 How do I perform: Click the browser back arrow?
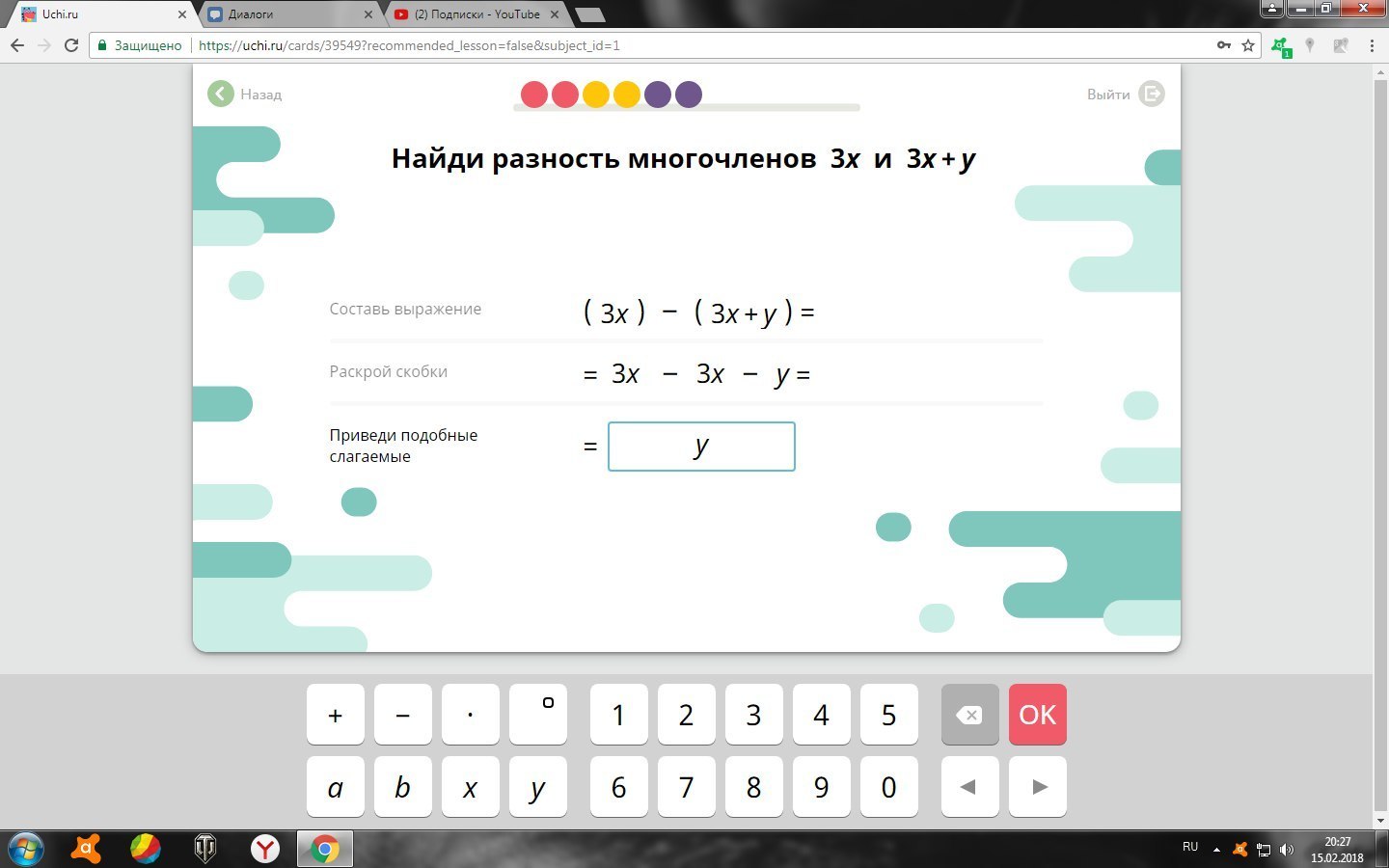click(16, 45)
